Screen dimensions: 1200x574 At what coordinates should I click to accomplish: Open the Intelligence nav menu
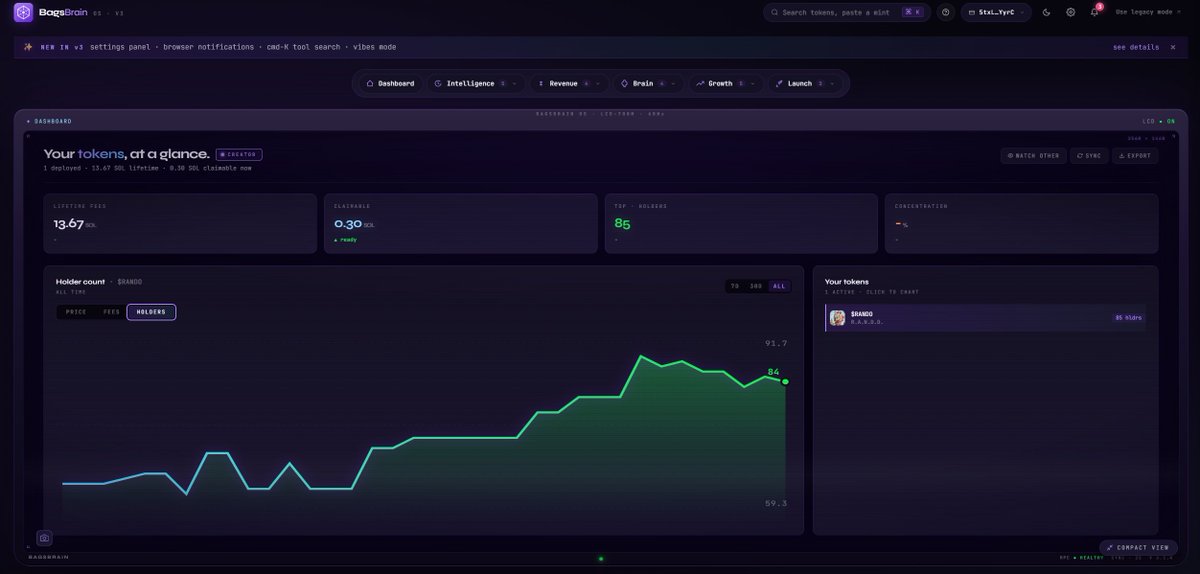click(476, 84)
